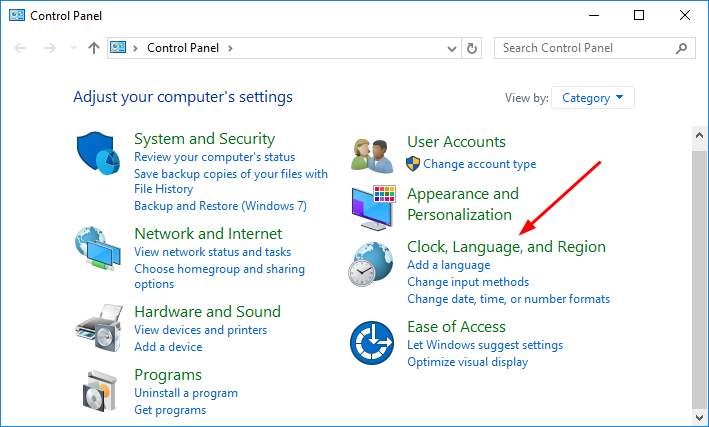The image size is (709, 427).
Task: Open Backup and Restore (Windows 7)
Action: point(220,206)
